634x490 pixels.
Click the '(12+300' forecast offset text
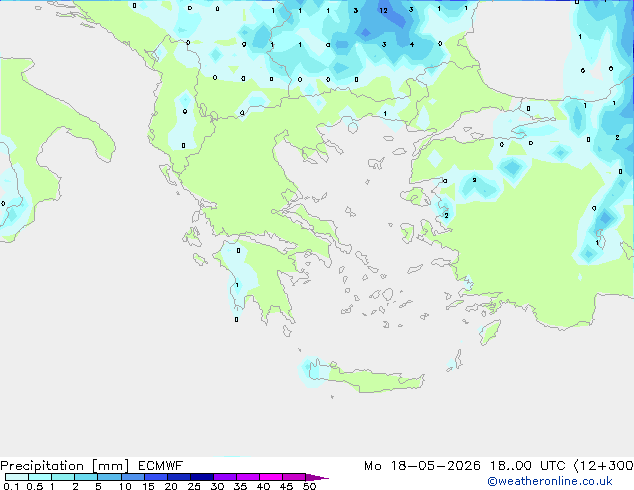[604, 466]
